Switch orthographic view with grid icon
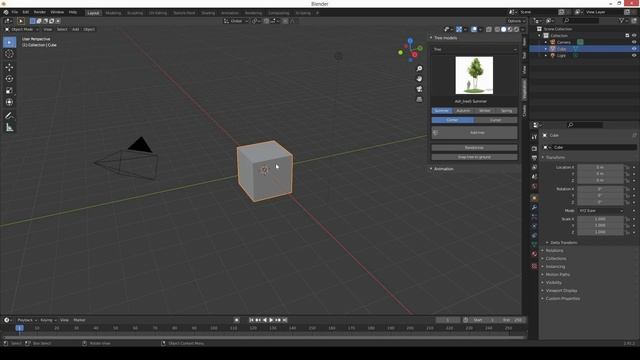 tap(419, 99)
